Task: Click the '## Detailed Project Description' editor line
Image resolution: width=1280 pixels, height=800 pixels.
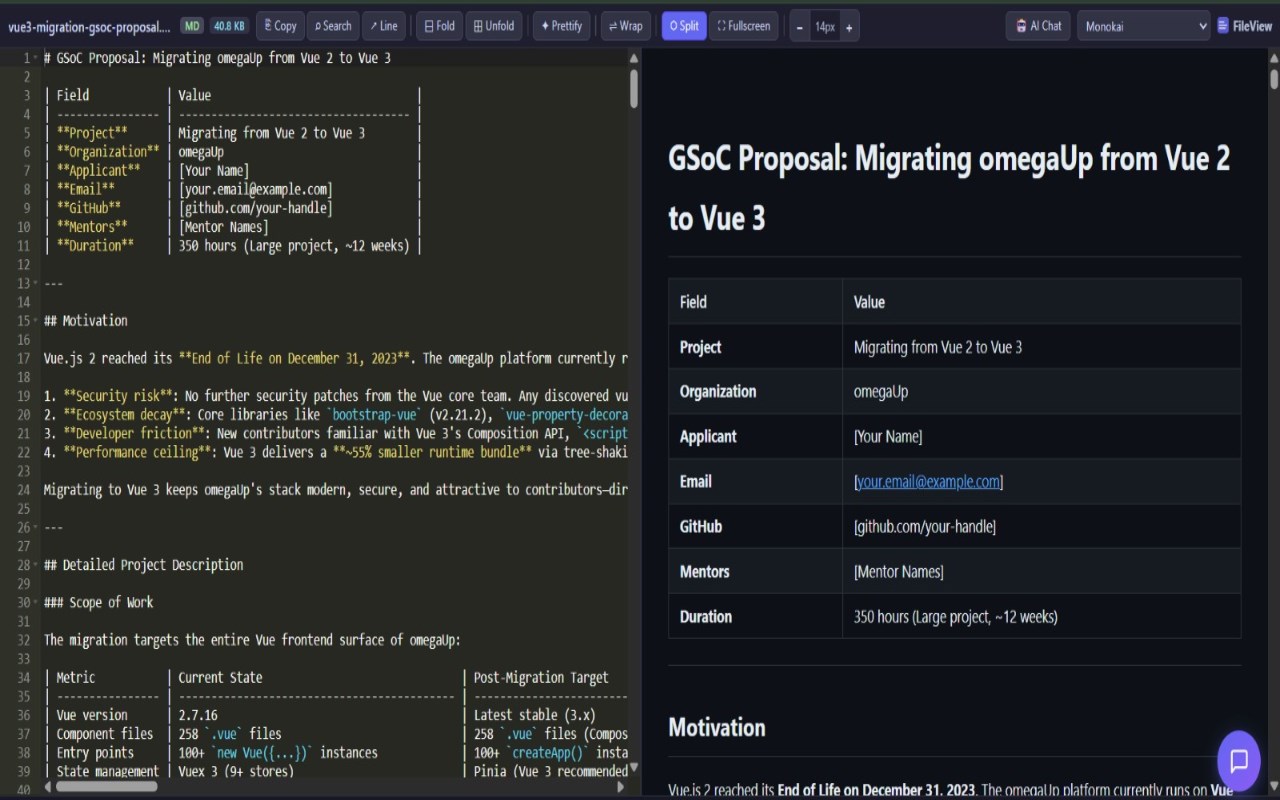Action: coord(144,565)
